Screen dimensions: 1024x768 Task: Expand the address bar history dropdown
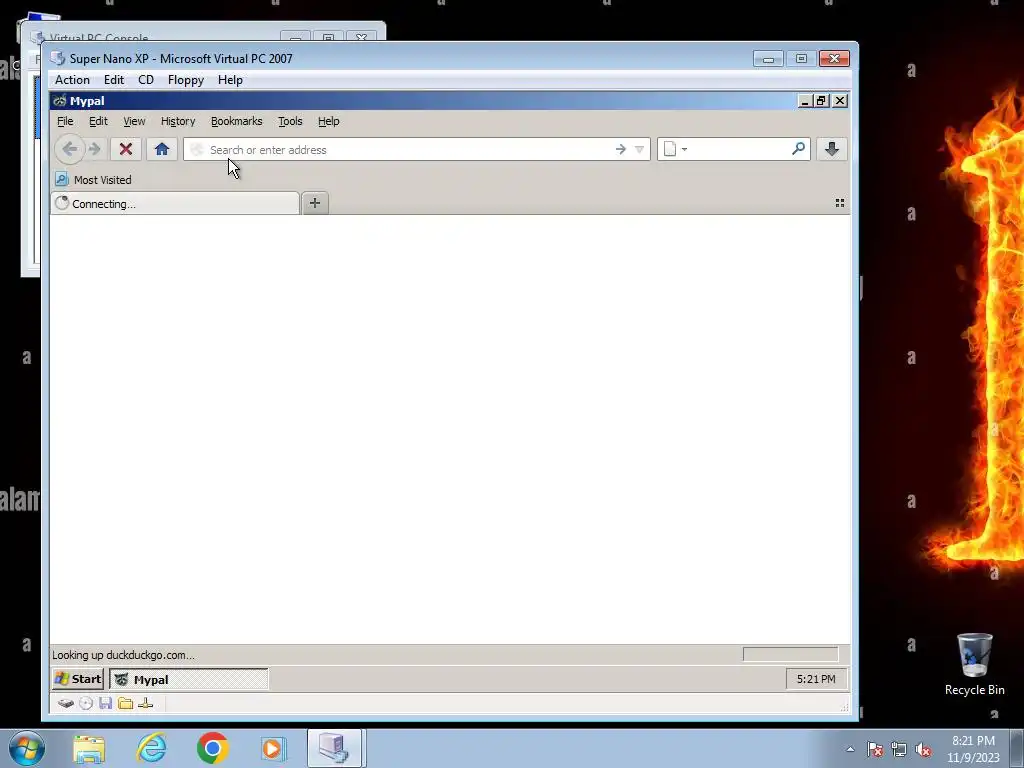(639, 150)
